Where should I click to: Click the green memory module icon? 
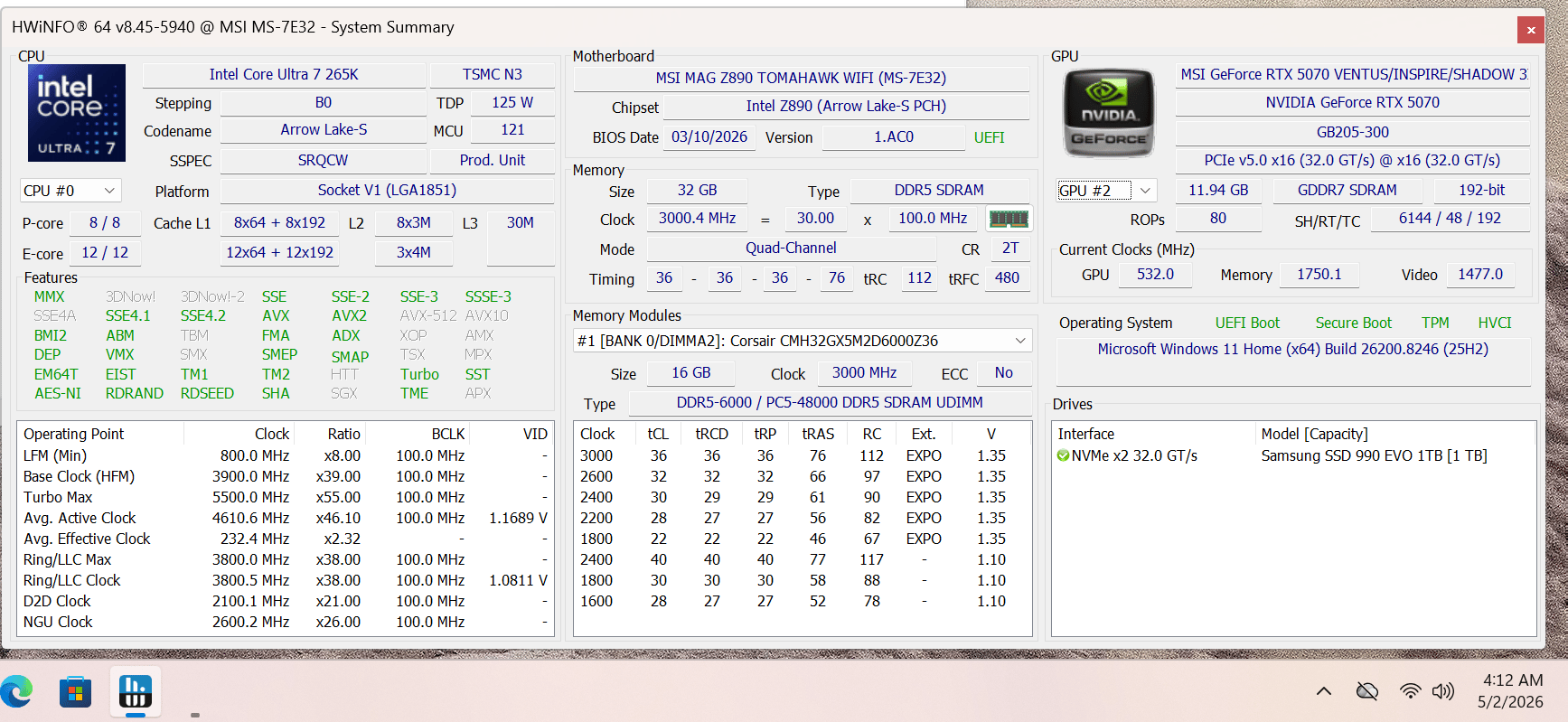point(1009,219)
